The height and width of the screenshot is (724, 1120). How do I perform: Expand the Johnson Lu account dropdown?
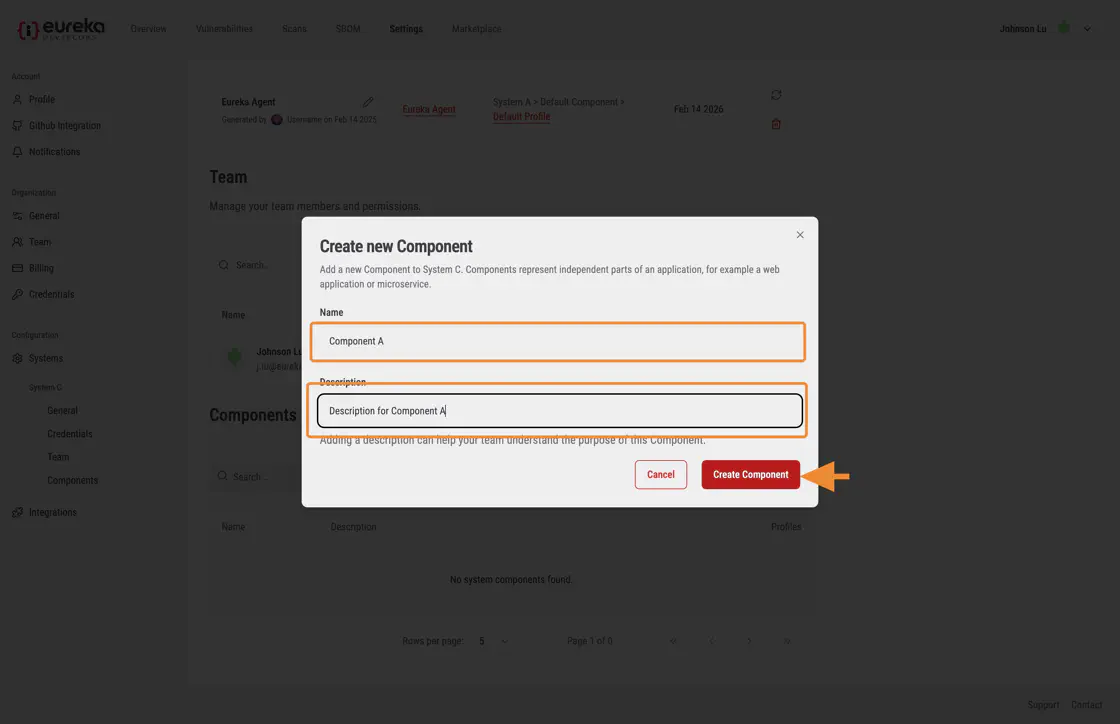(x=1087, y=29)
